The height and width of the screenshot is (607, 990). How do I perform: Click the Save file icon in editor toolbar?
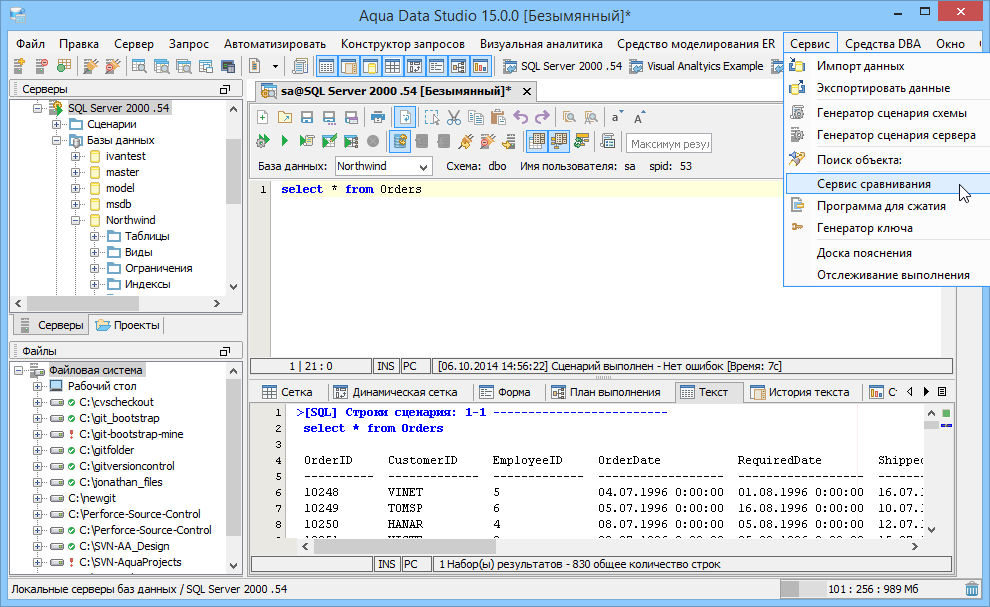click(306, 117)
